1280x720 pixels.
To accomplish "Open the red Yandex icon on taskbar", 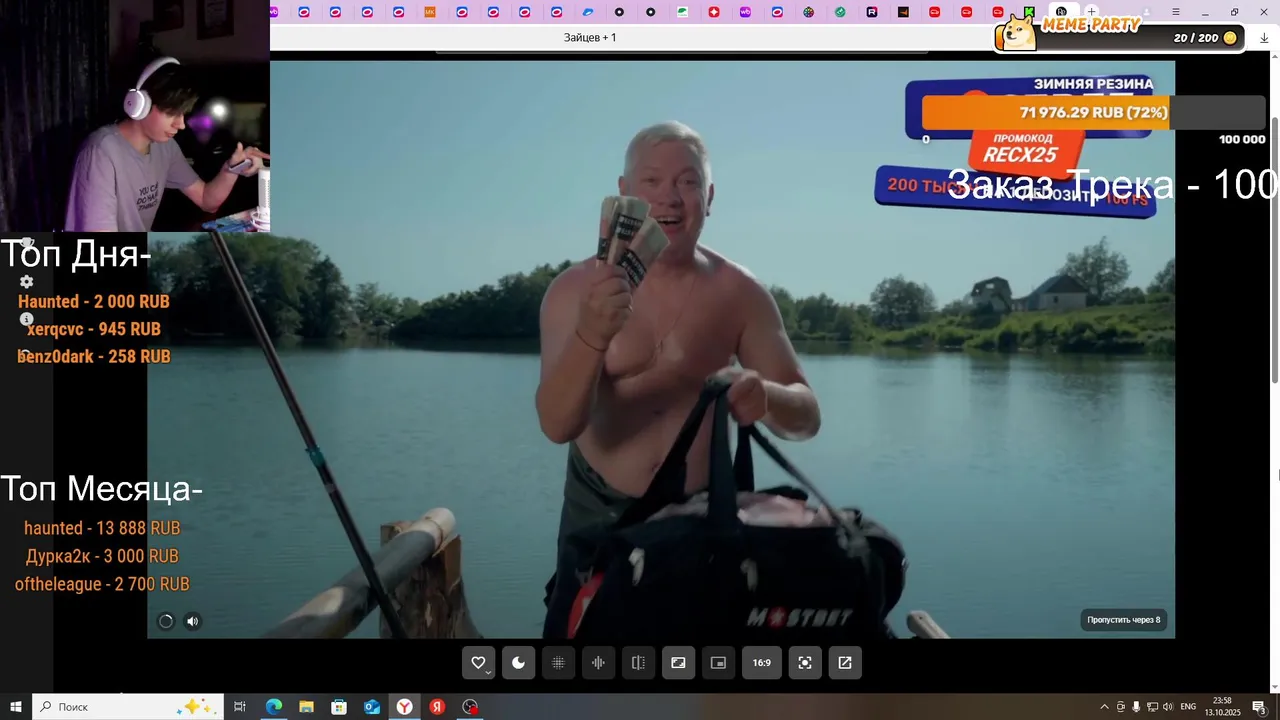I will tap(437, 706).
